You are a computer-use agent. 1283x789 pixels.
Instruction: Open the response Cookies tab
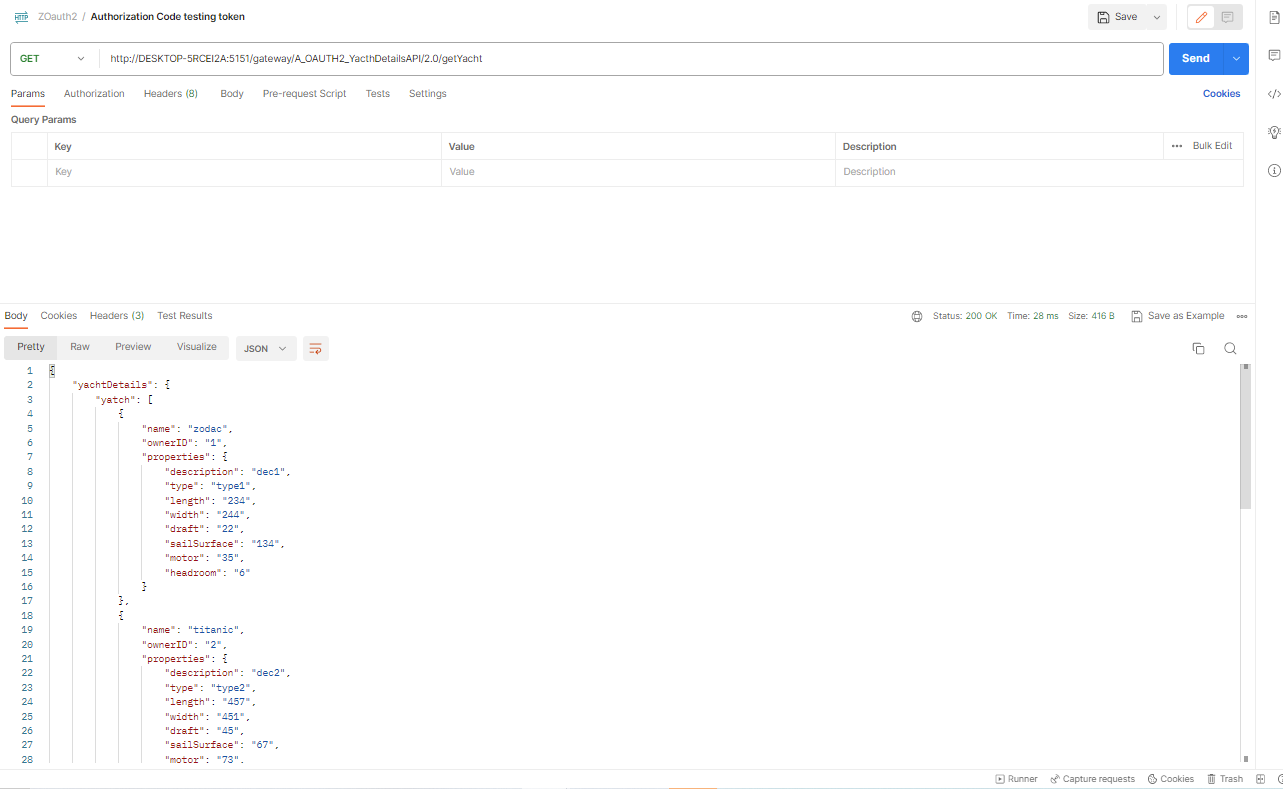pos(59,316)
